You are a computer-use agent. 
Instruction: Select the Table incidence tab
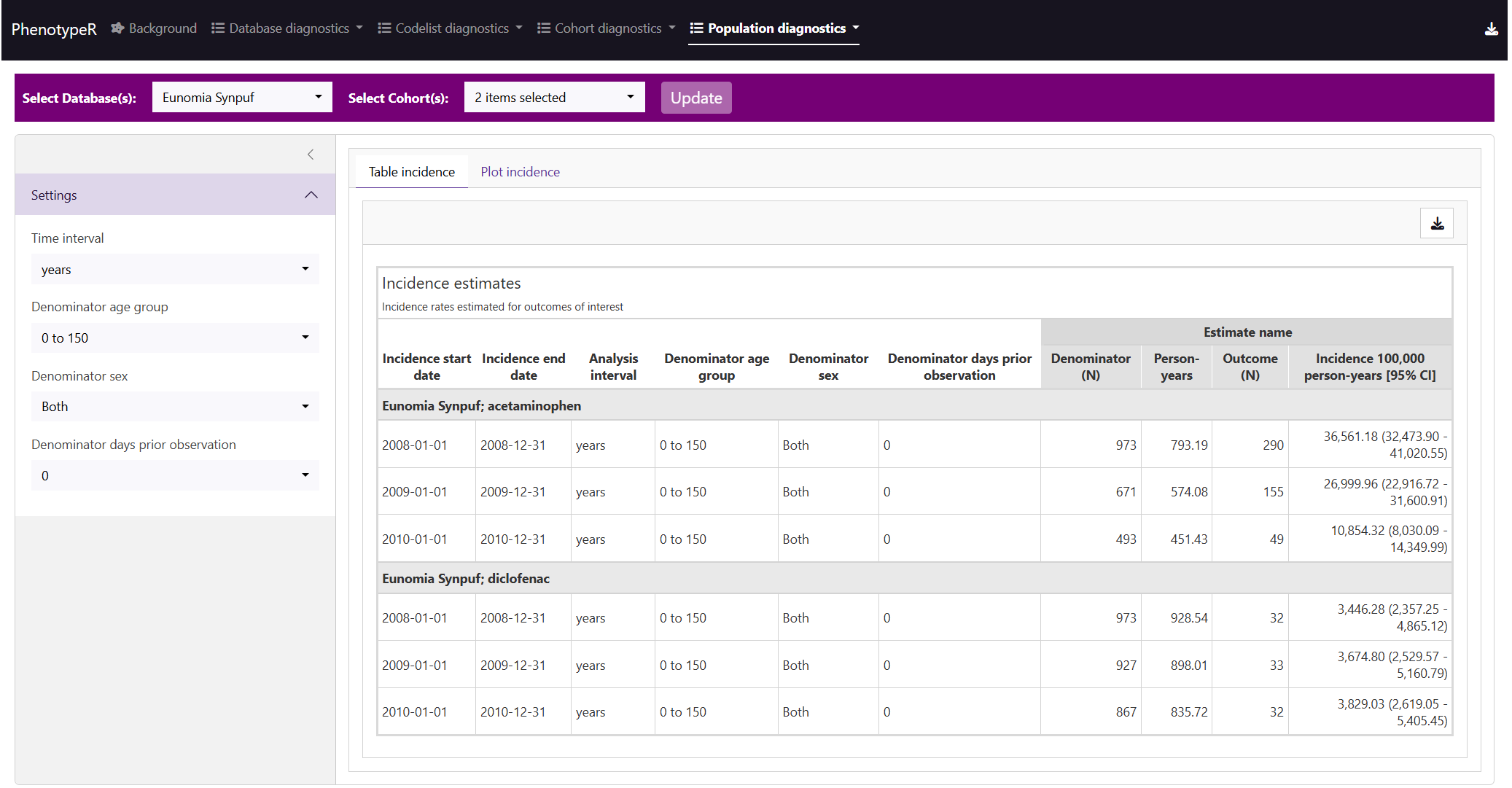tap(411, 172)
